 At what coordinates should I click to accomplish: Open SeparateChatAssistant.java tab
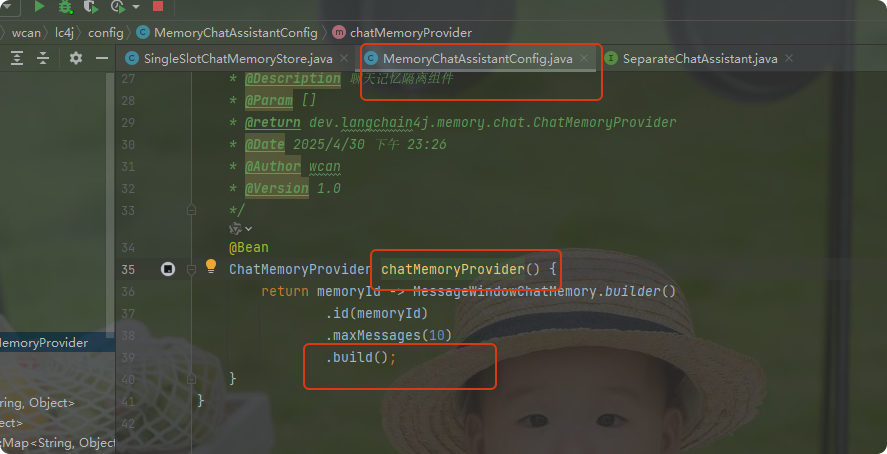pyautogui.click(x=700, y=59)
